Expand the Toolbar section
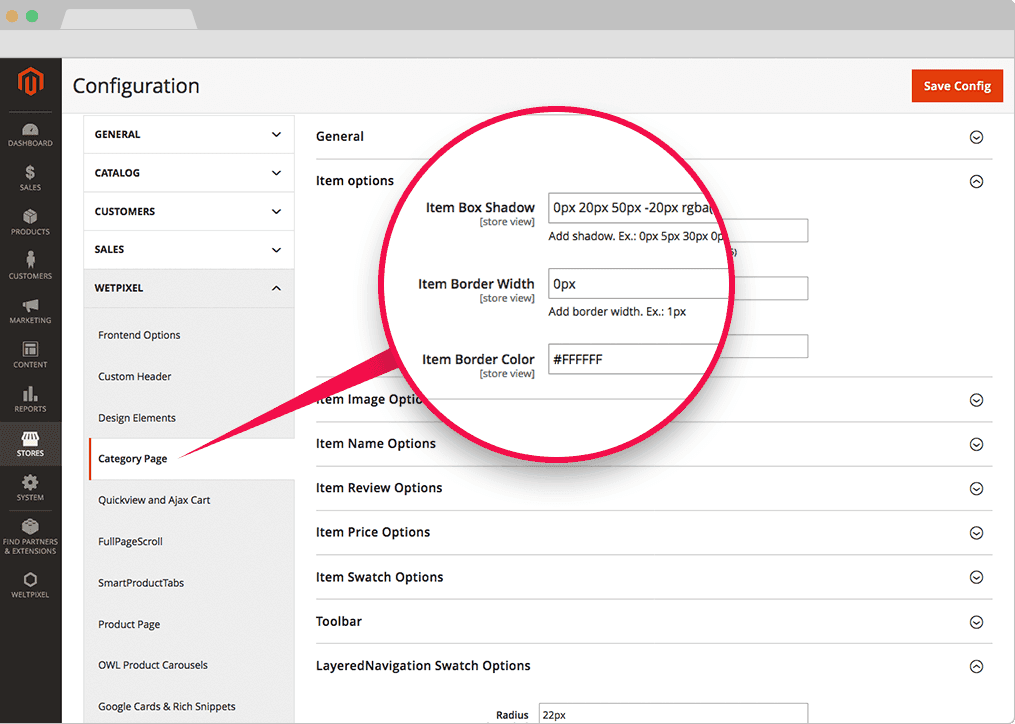The width and height of the screenshot is (1015, 724). click(976, 622)
